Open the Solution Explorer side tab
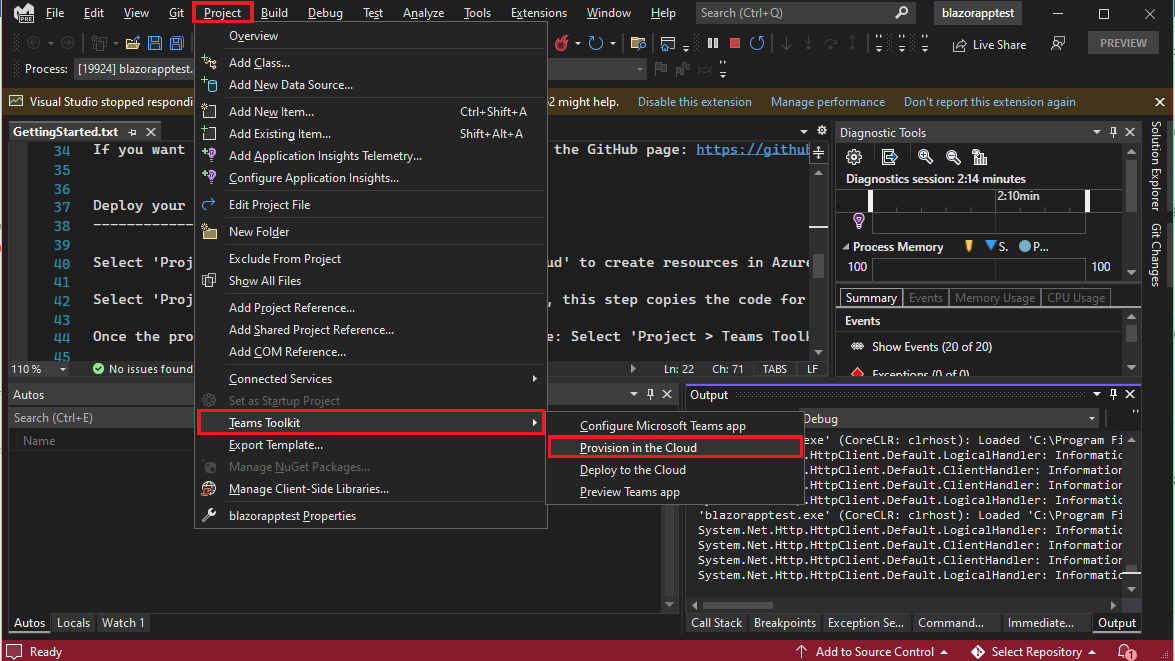This screenshot has width=1175, height=661. (1156, 166)
